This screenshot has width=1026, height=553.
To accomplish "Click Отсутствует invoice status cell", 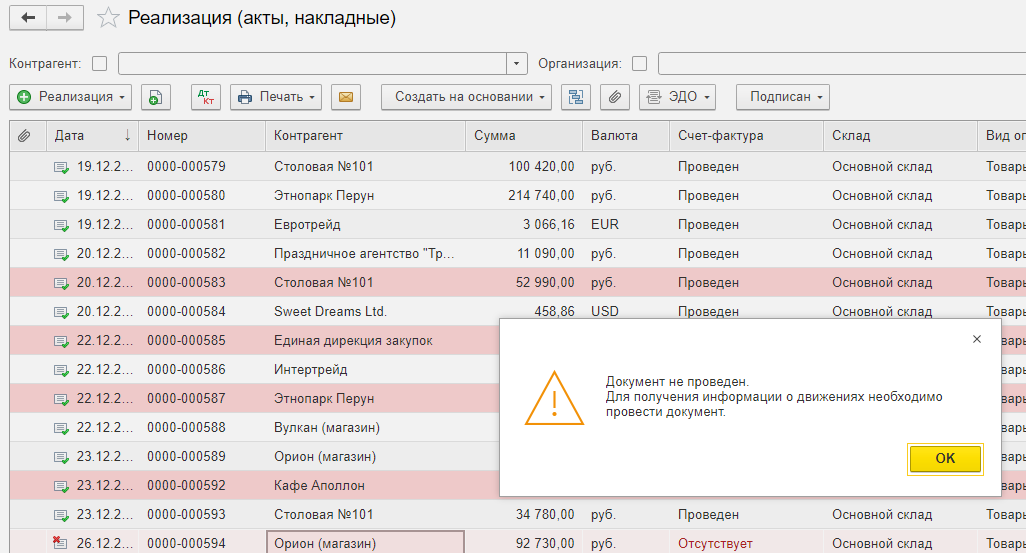I will point(746,543).
